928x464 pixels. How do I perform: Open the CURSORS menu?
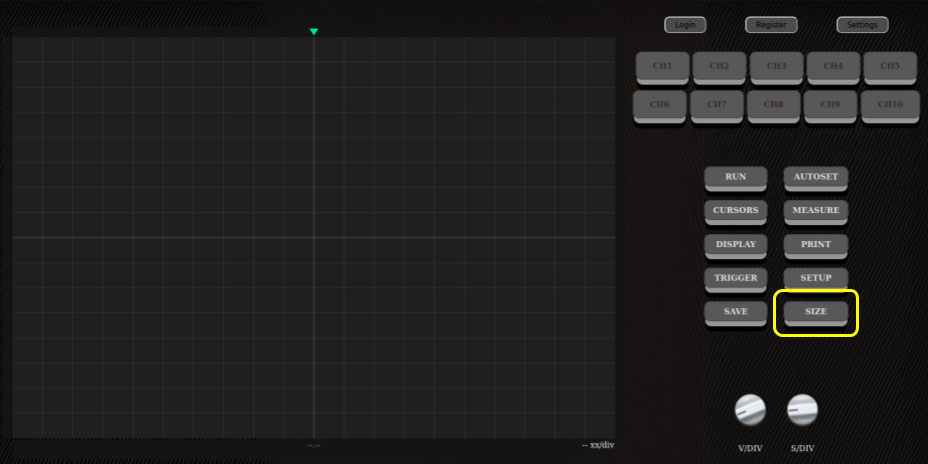pos(736,212)
